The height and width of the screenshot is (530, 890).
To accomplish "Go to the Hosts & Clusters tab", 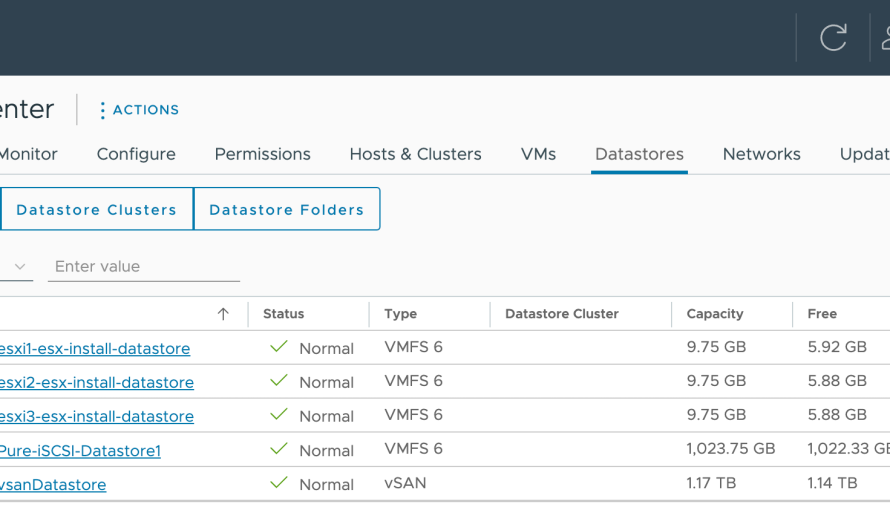I will pos(415,154).
